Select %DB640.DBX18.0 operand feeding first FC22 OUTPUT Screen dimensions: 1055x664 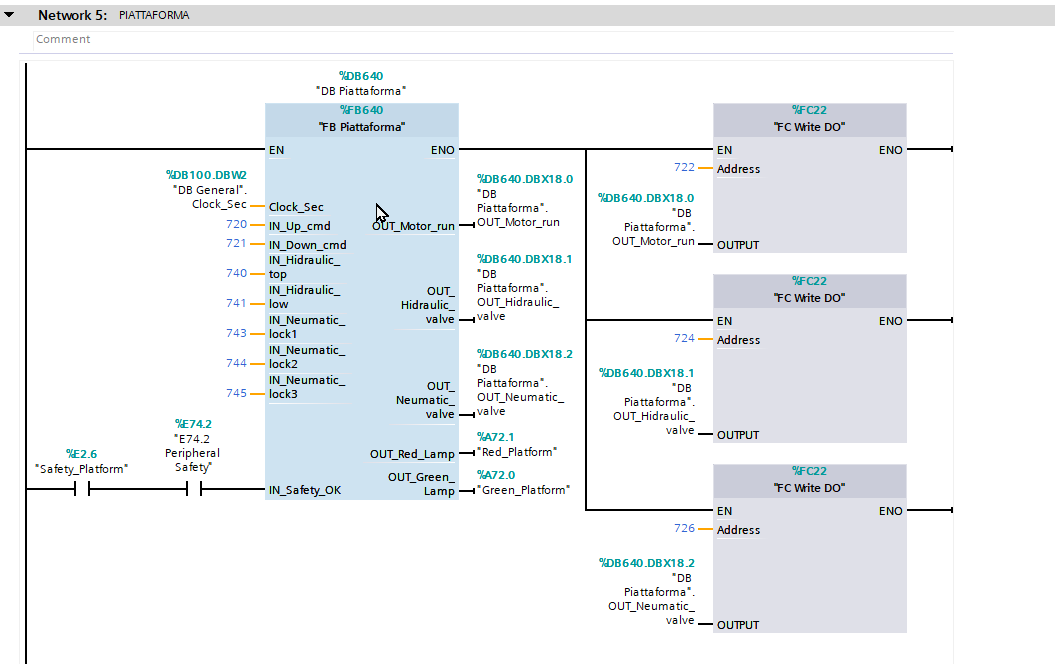click(x=646, y=198)
